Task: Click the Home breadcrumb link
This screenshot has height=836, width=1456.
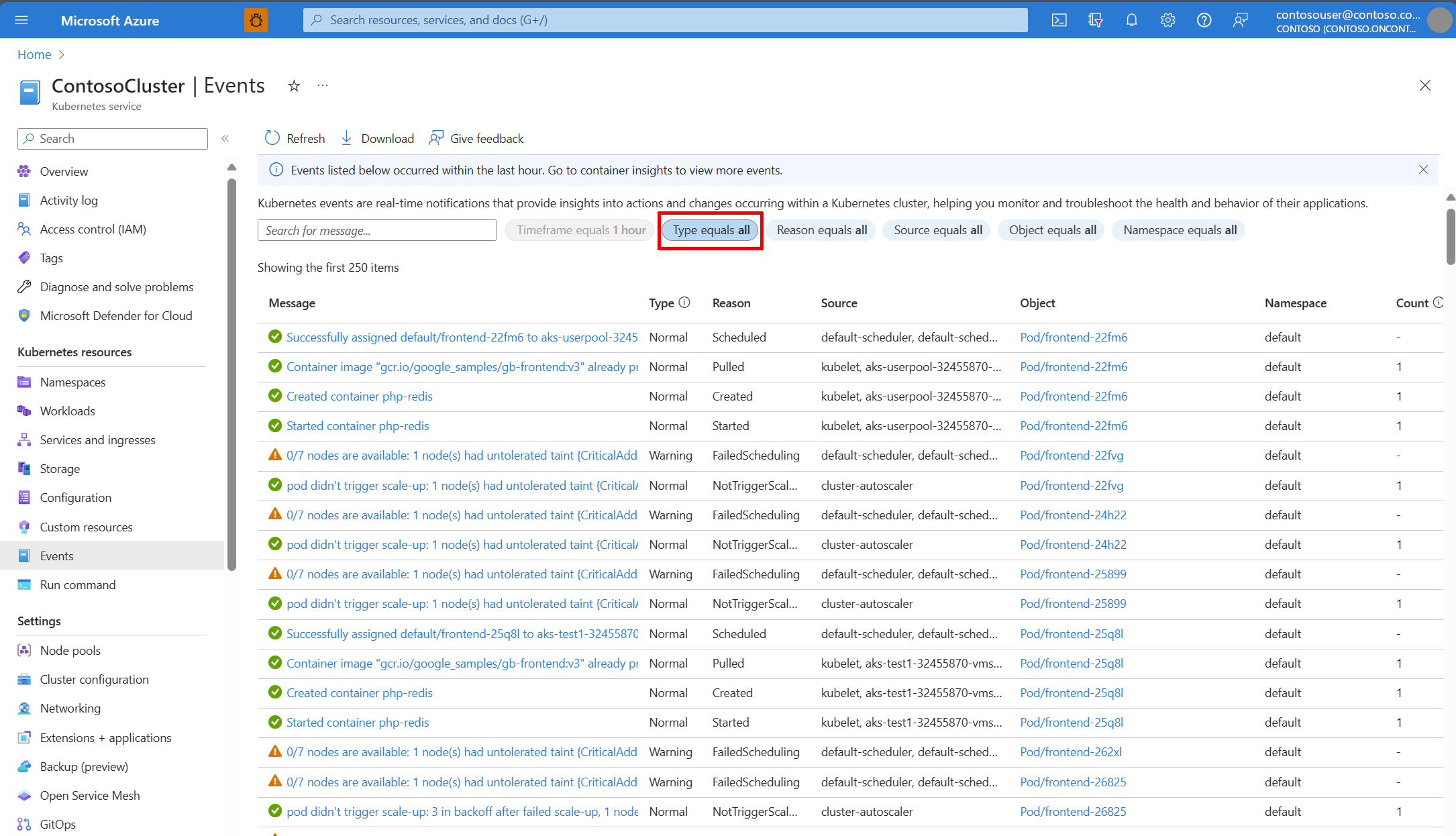Action: 34,54
